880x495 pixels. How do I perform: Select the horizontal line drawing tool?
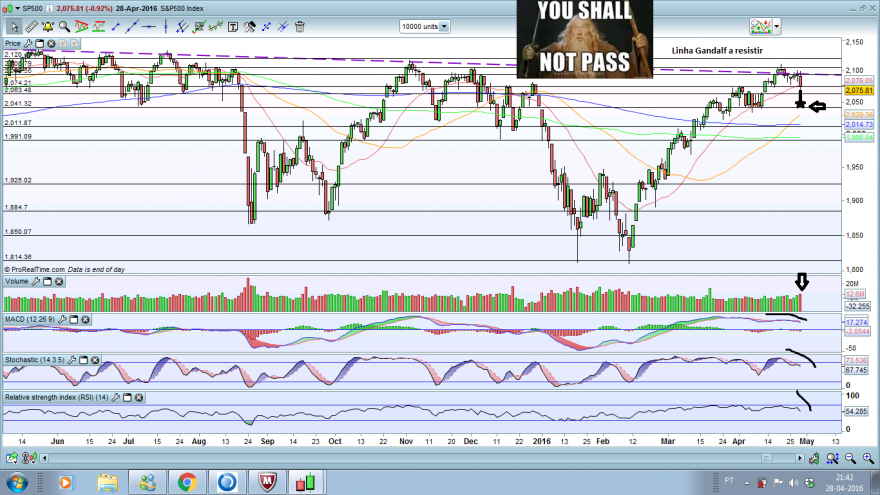point(149,26)
